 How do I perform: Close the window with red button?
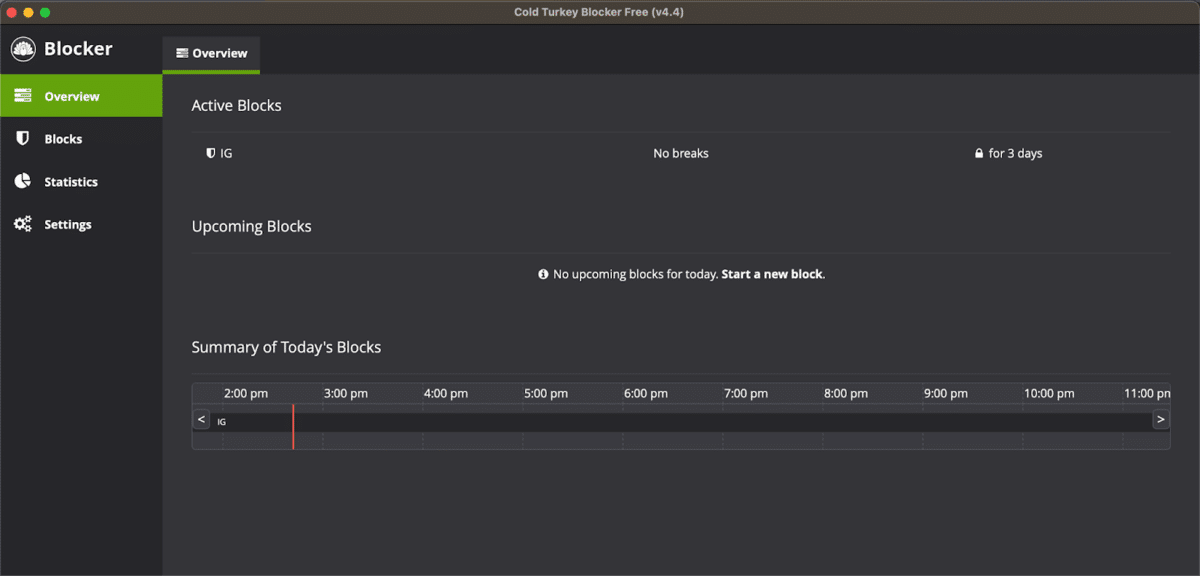(12, 12)
